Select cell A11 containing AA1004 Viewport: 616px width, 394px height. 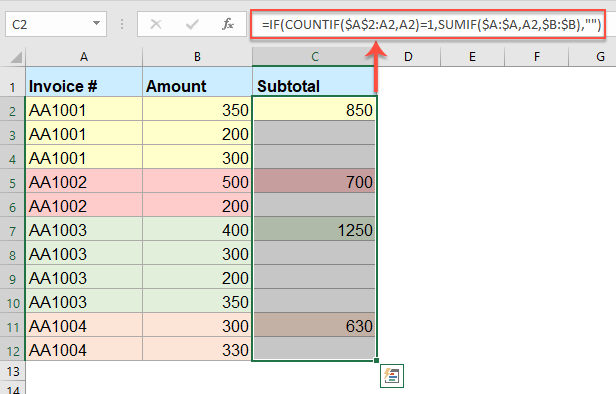coord(84,324)
